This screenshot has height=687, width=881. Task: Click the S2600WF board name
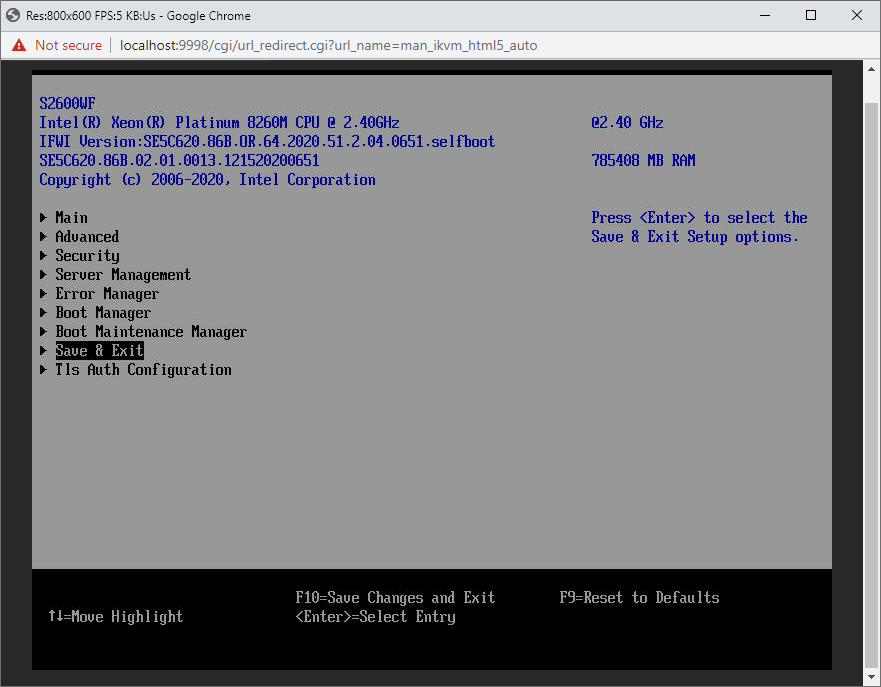(x=67, y=103)
